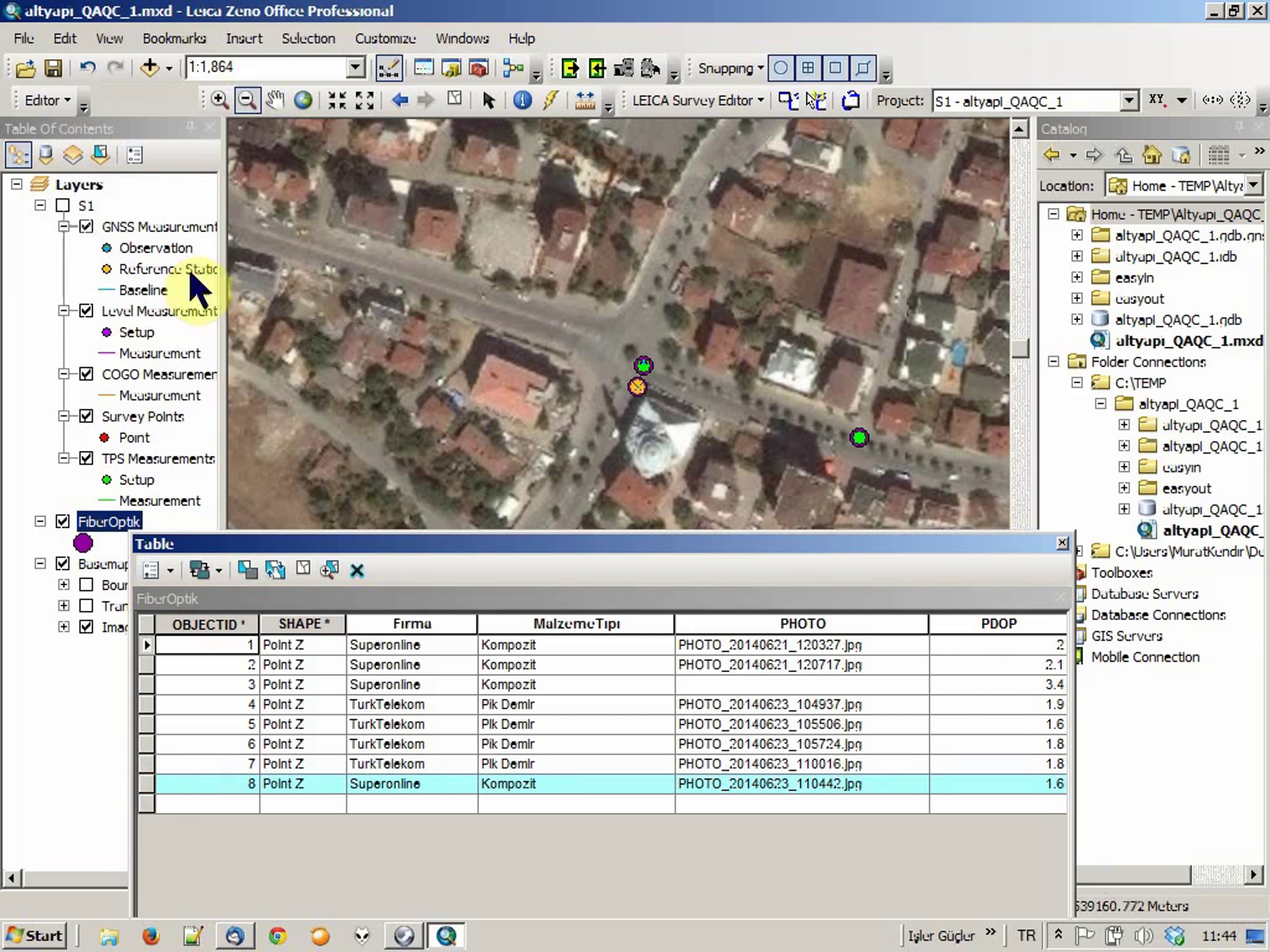Expand the easyin folder in Catalog
The height and width of the screenshot is (952, 1270).
[x=1076, y=278]
